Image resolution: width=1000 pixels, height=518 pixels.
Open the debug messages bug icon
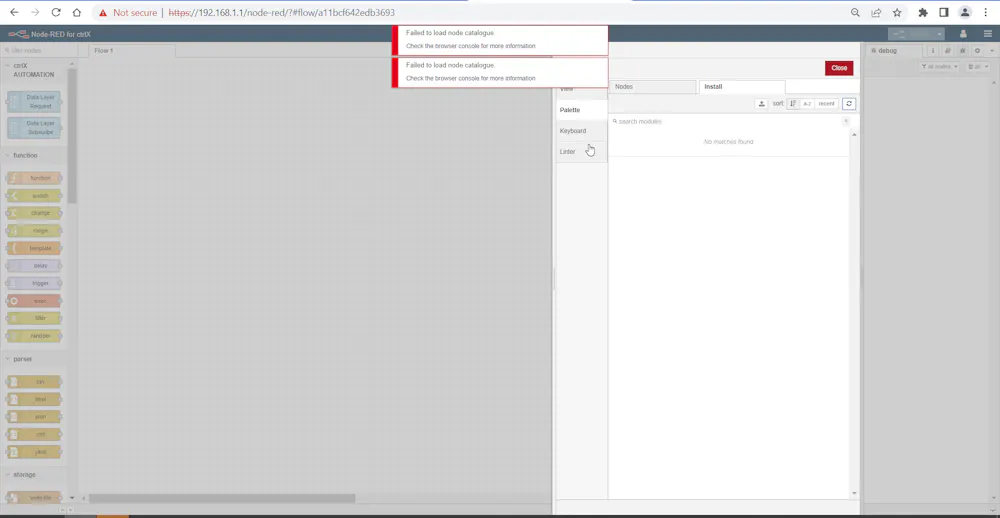click(962, 50)
